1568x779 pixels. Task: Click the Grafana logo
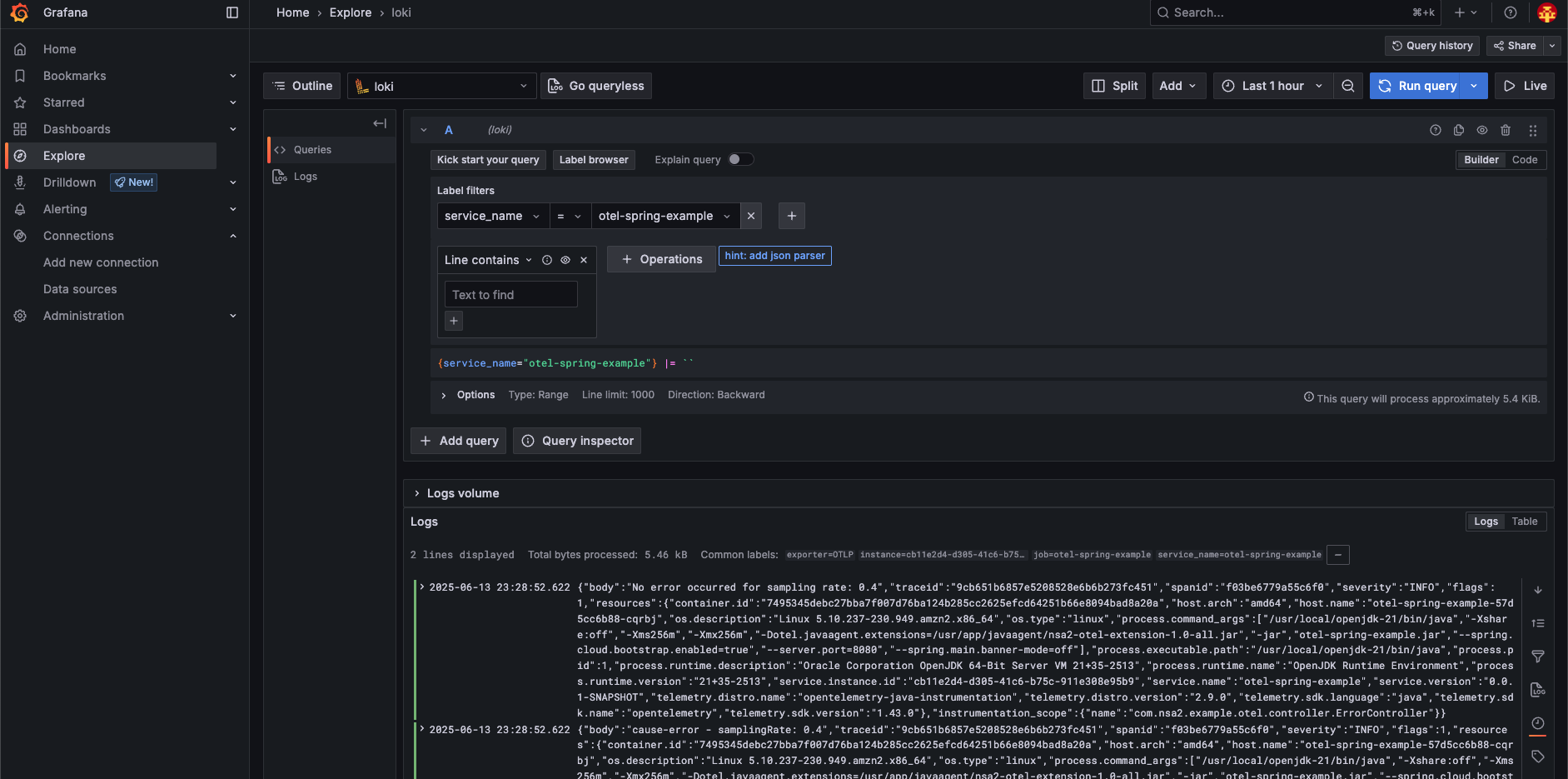[x=19, y=12]
